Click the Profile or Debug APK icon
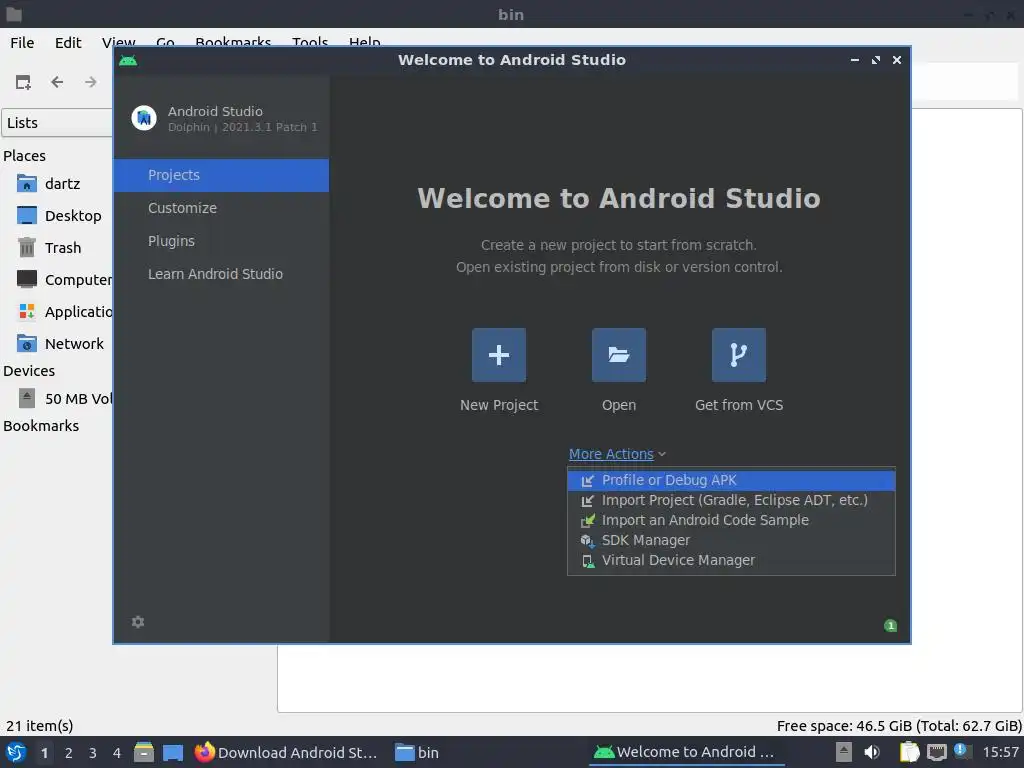1024x768 pixels. (588, 481)
